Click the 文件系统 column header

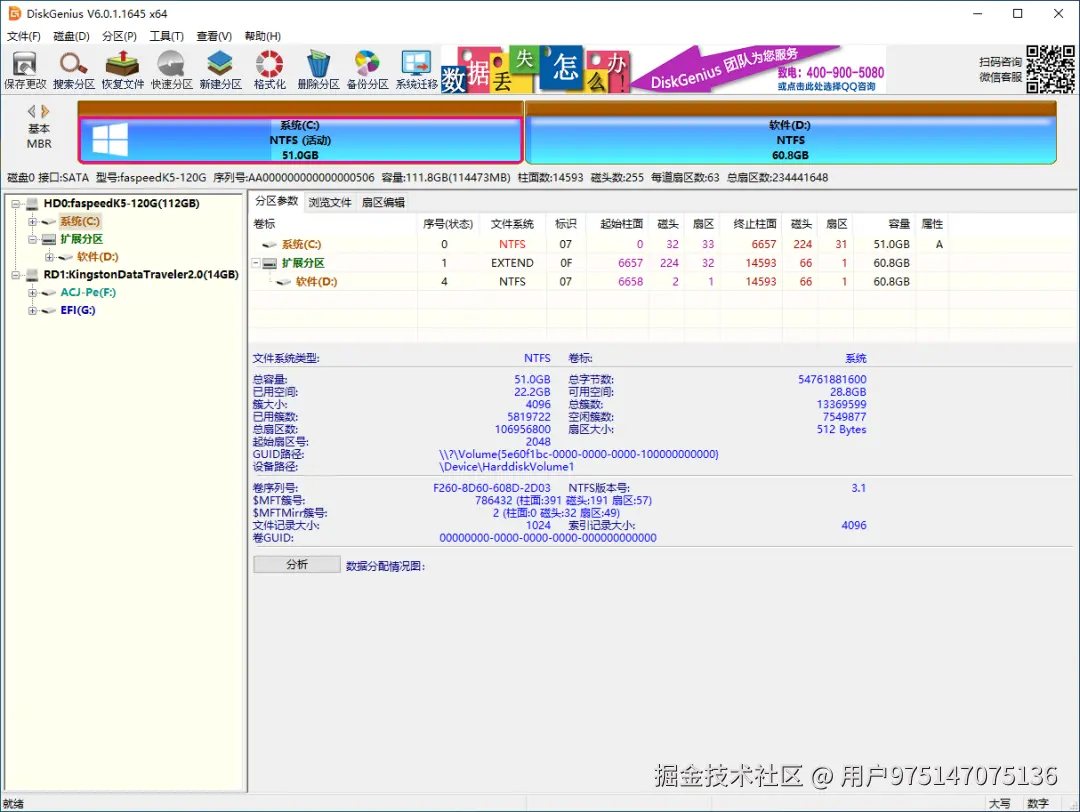coord(512,224)
